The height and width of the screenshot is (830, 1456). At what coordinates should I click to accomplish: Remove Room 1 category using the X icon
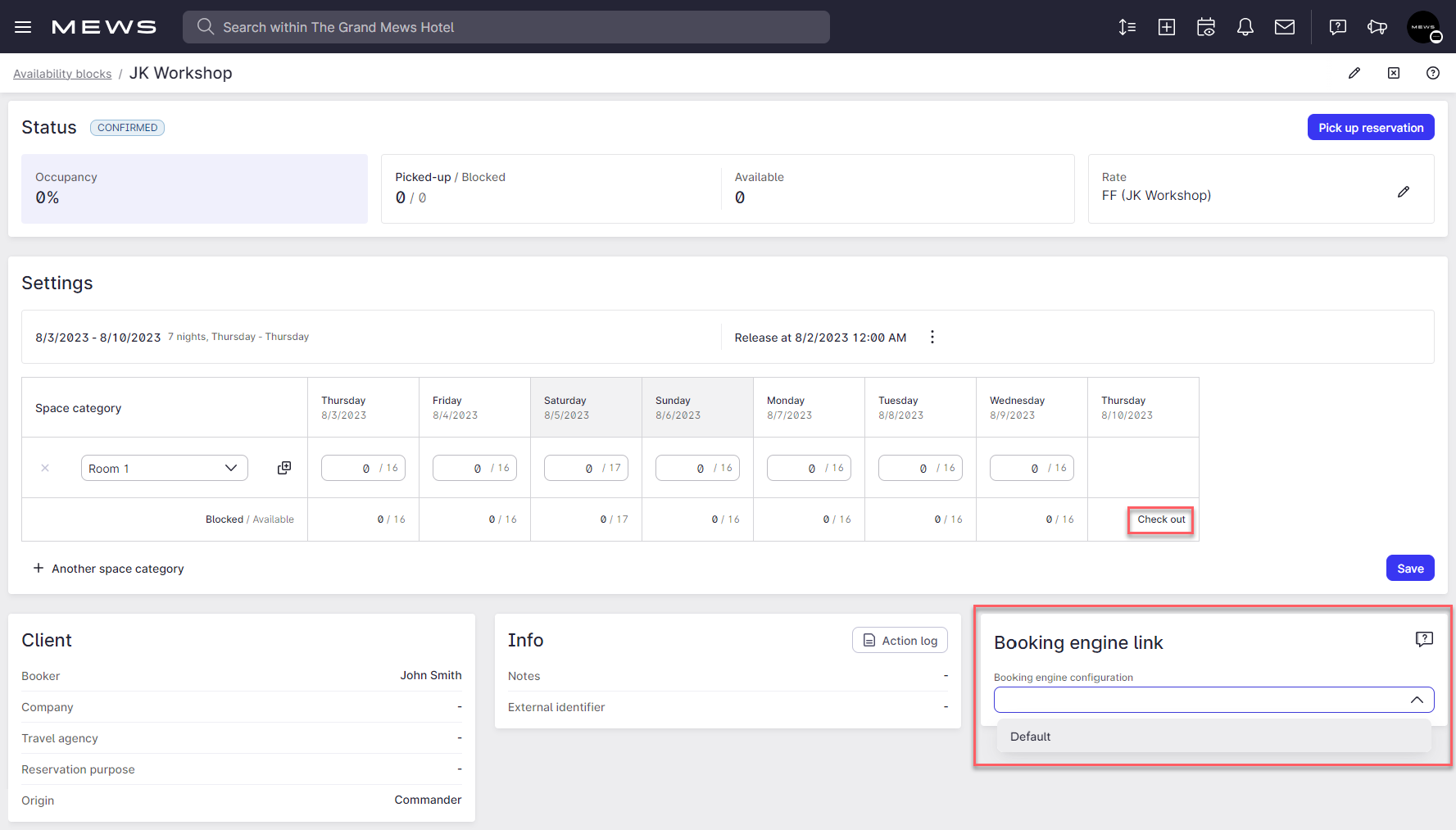(45, 467)
